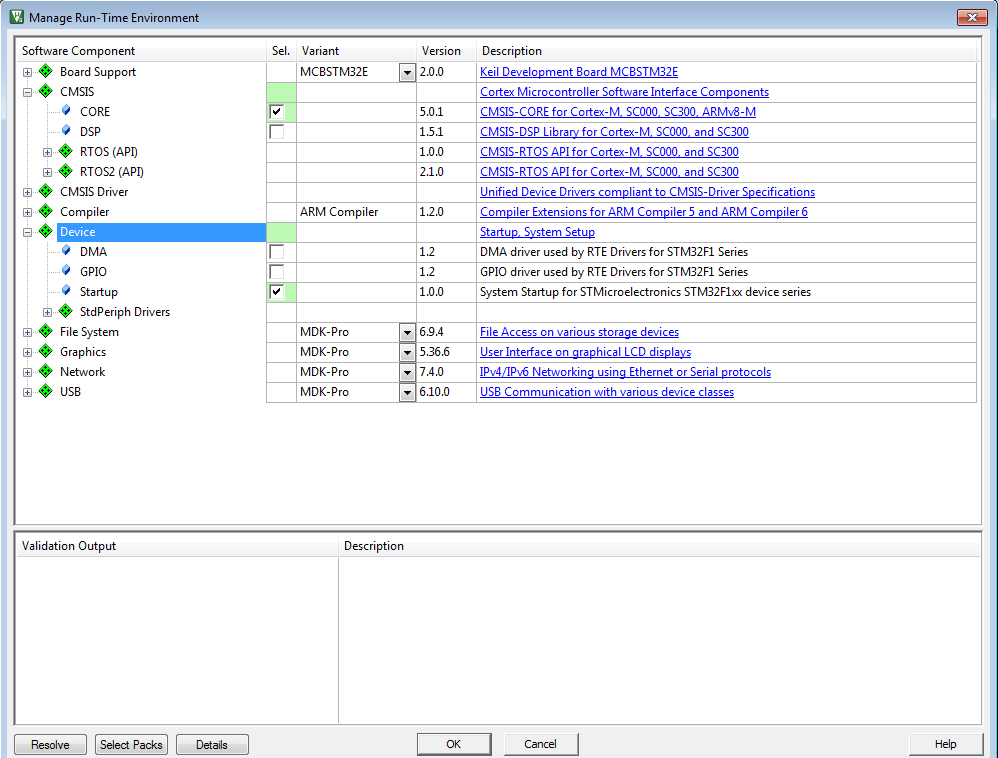Click the Cancel button

(x=540, y=743)
